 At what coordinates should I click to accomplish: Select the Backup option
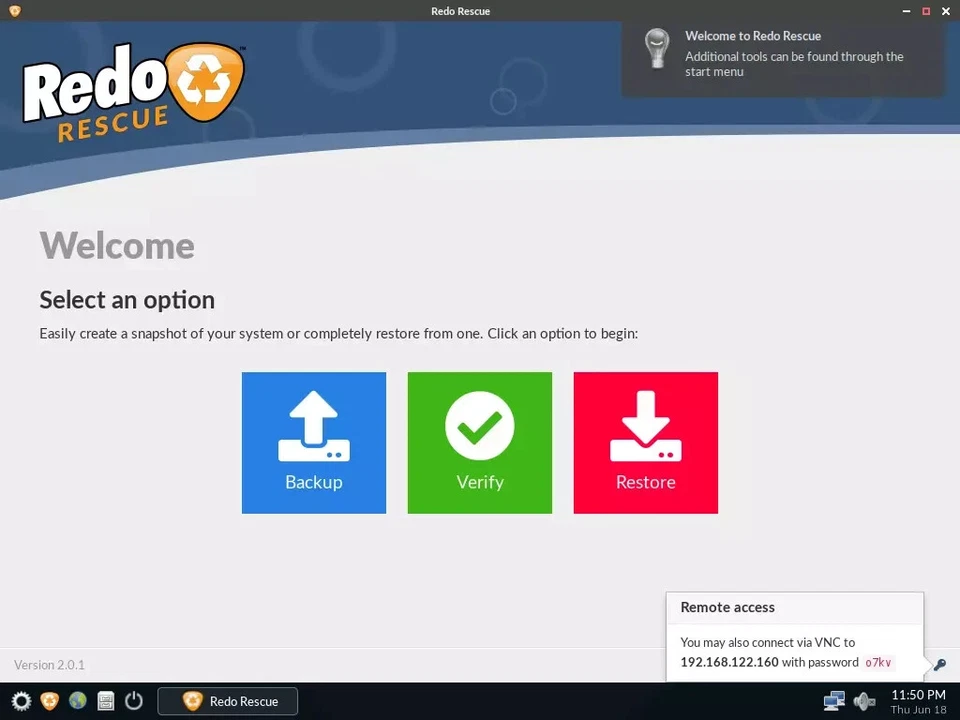[x=313, y=442]
